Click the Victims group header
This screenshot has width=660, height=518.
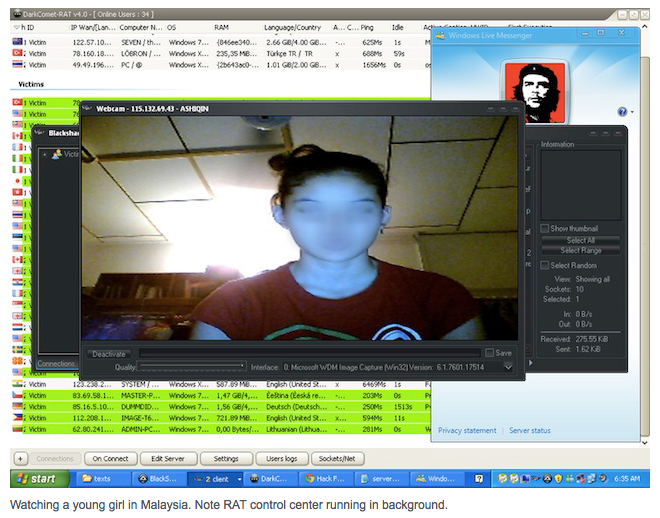pyautogui.click(x=31, y=84)
